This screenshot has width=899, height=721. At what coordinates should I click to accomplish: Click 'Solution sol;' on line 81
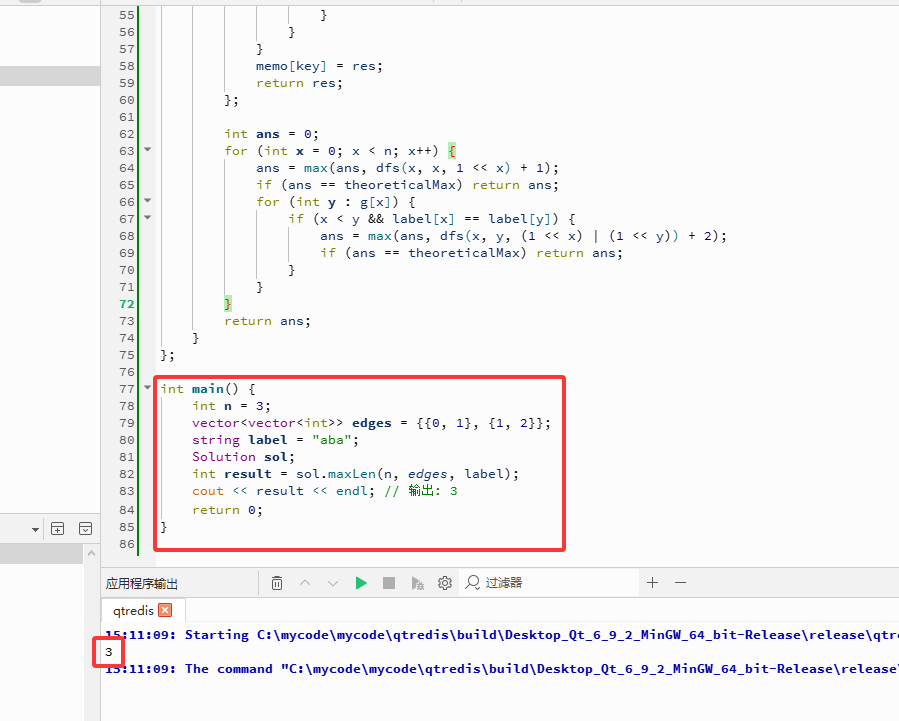click(x=243, y=457)
